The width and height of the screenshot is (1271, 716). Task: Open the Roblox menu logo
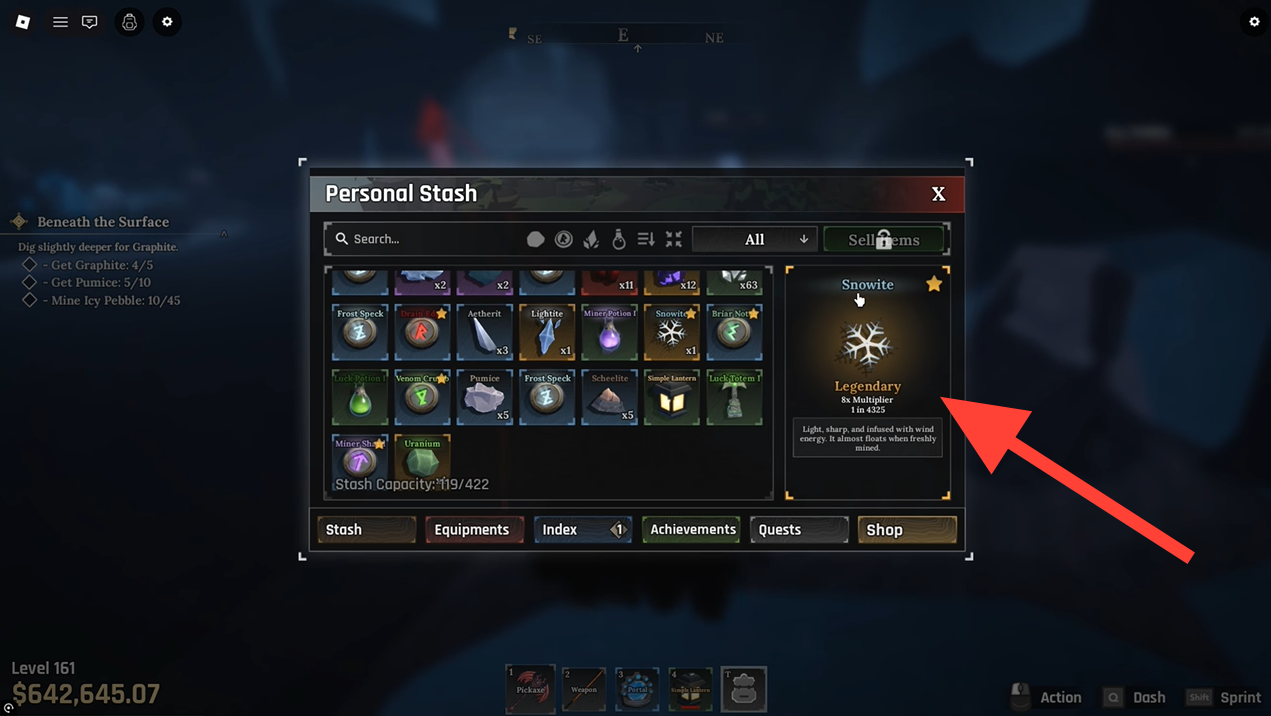(x=22, y=21)
